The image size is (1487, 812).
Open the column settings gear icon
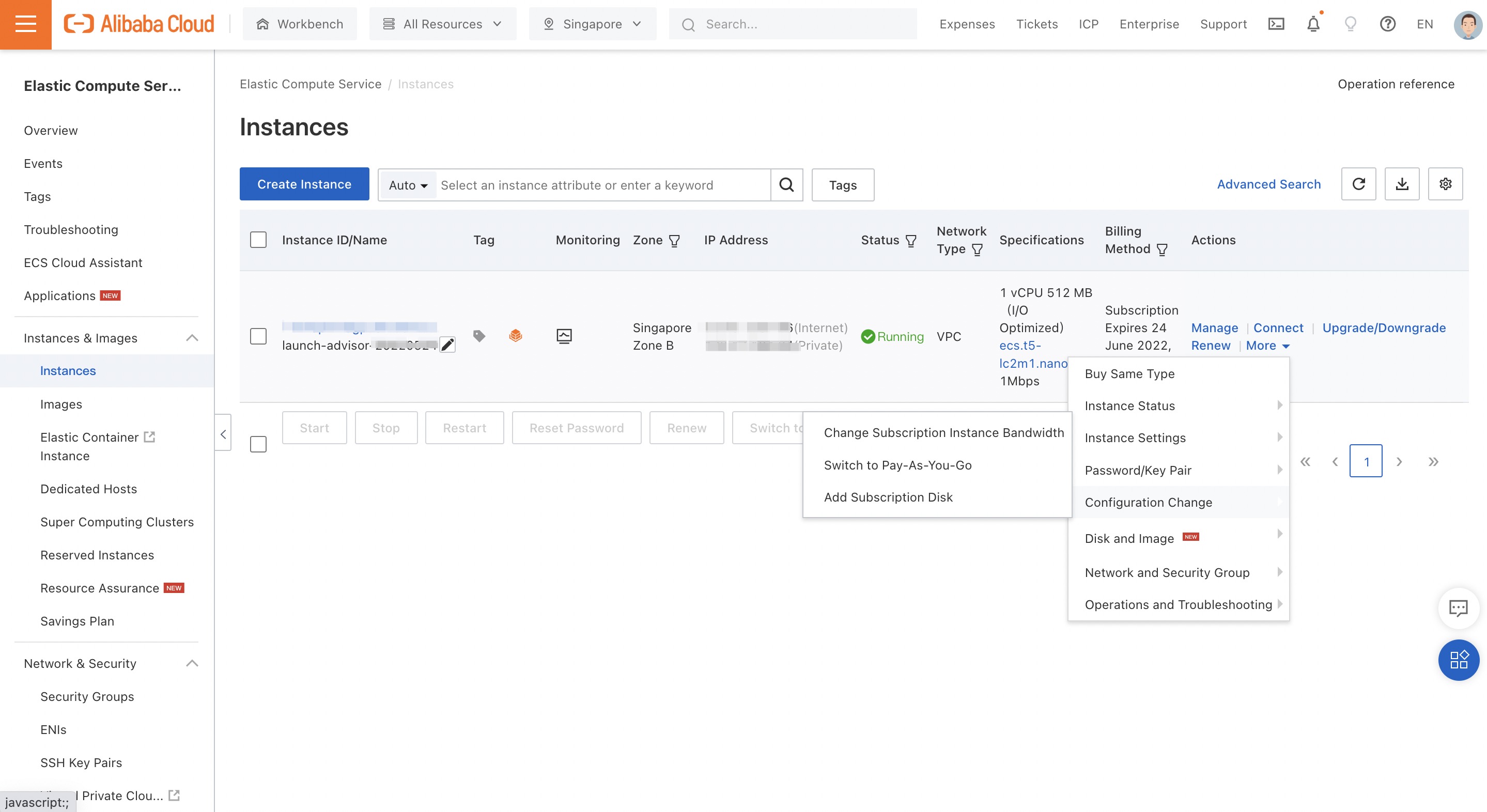[1445, 184]
